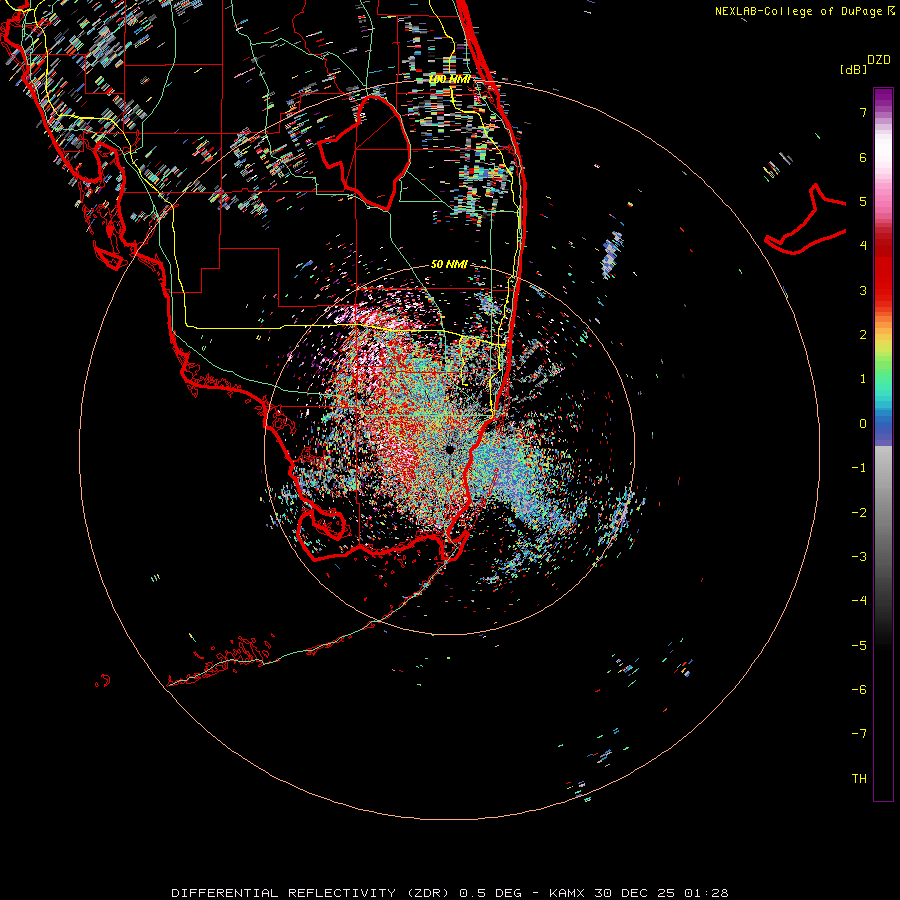This screenshot has width=900, height=900.
Task: Click the 4 value on the color scale
Action: pyautogui.click(x=863, y=246)
